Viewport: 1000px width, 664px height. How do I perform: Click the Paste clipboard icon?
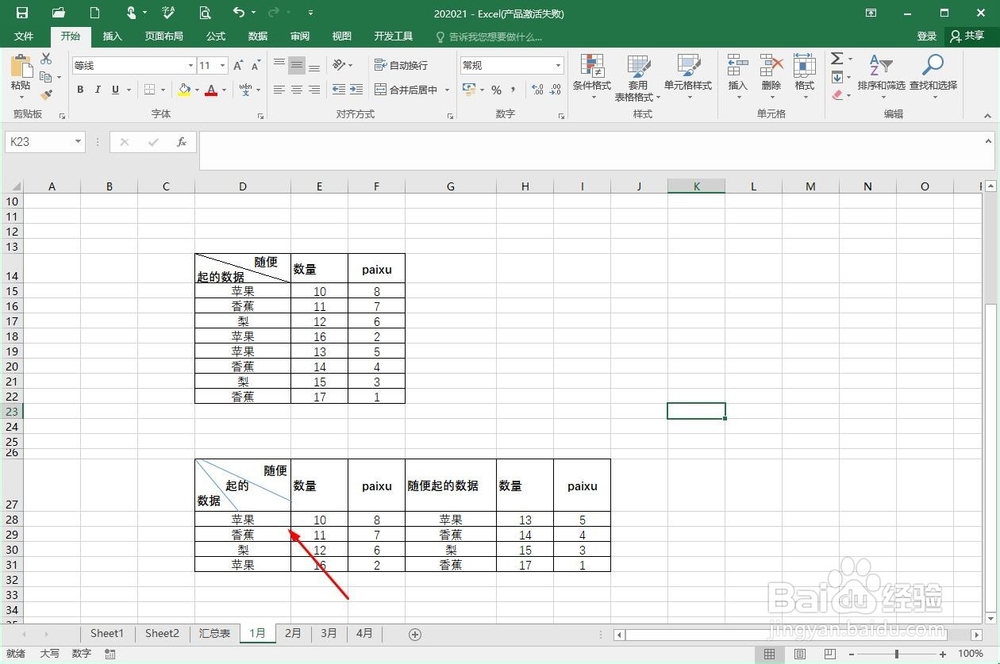[21, 66]
